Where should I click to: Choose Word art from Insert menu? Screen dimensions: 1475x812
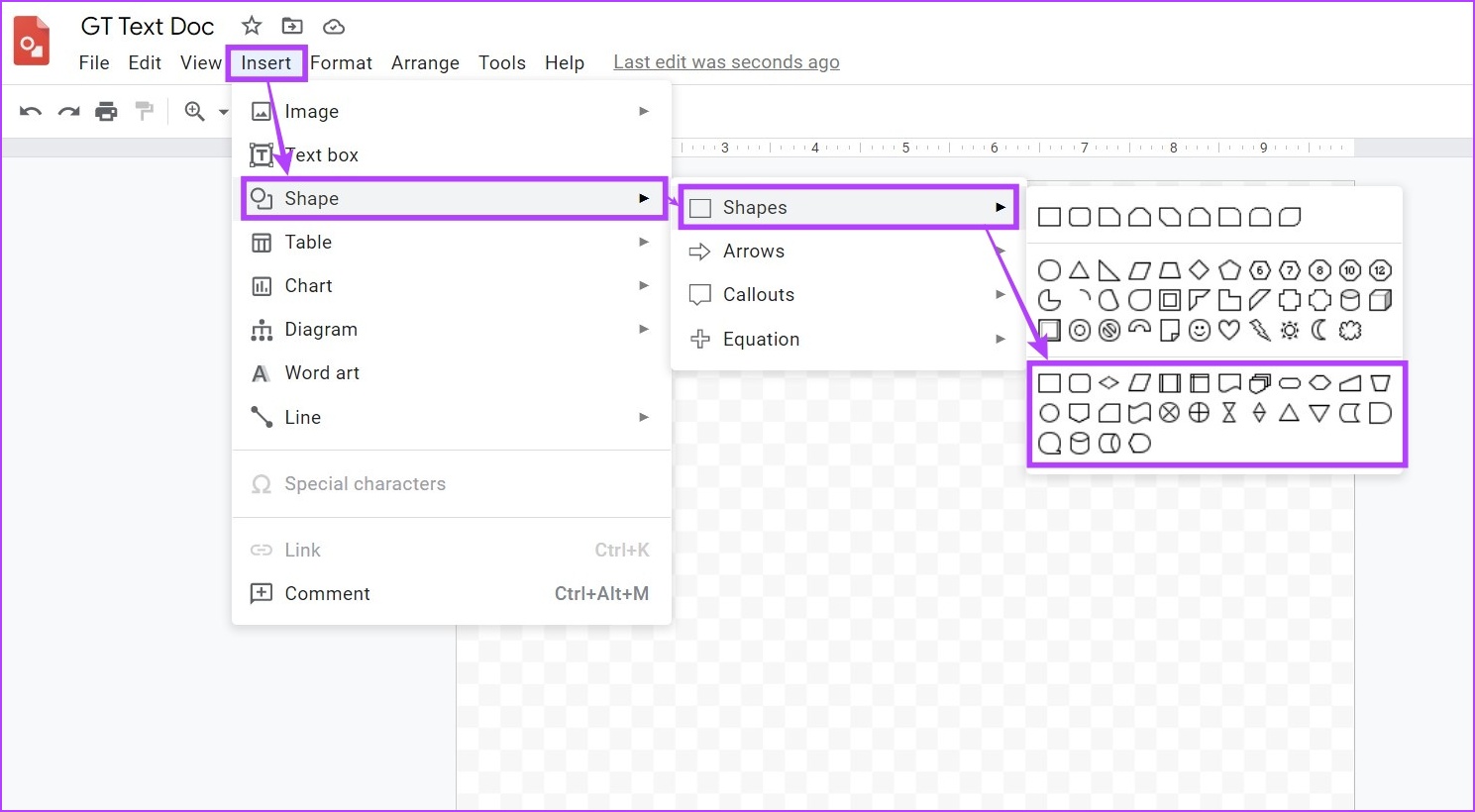[x=452, y=373]
